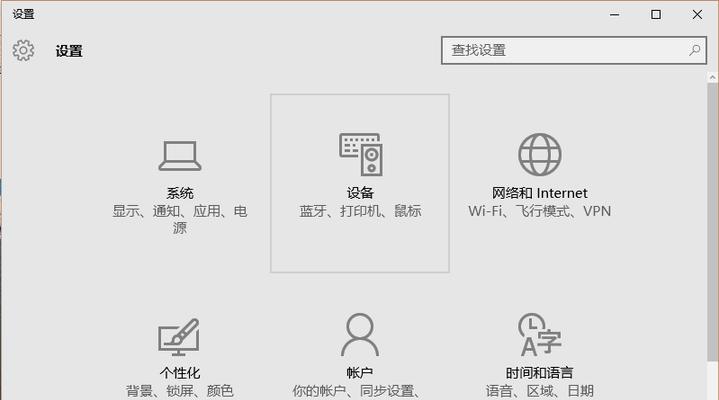Viewport: 719px width, 400px height.
Task: Open the 网络和 Internet globe icon
Action: click(540, 155)
